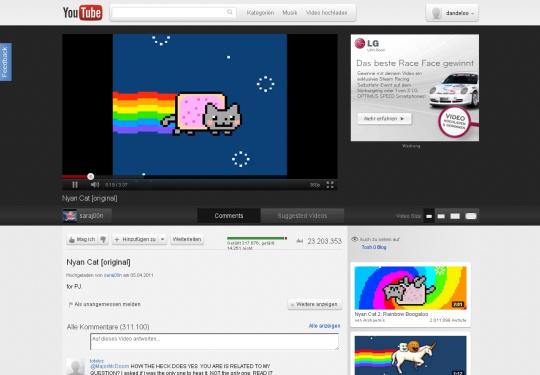Select the third video size option
This screenshot has height=375, width=540.
point(455,216)
